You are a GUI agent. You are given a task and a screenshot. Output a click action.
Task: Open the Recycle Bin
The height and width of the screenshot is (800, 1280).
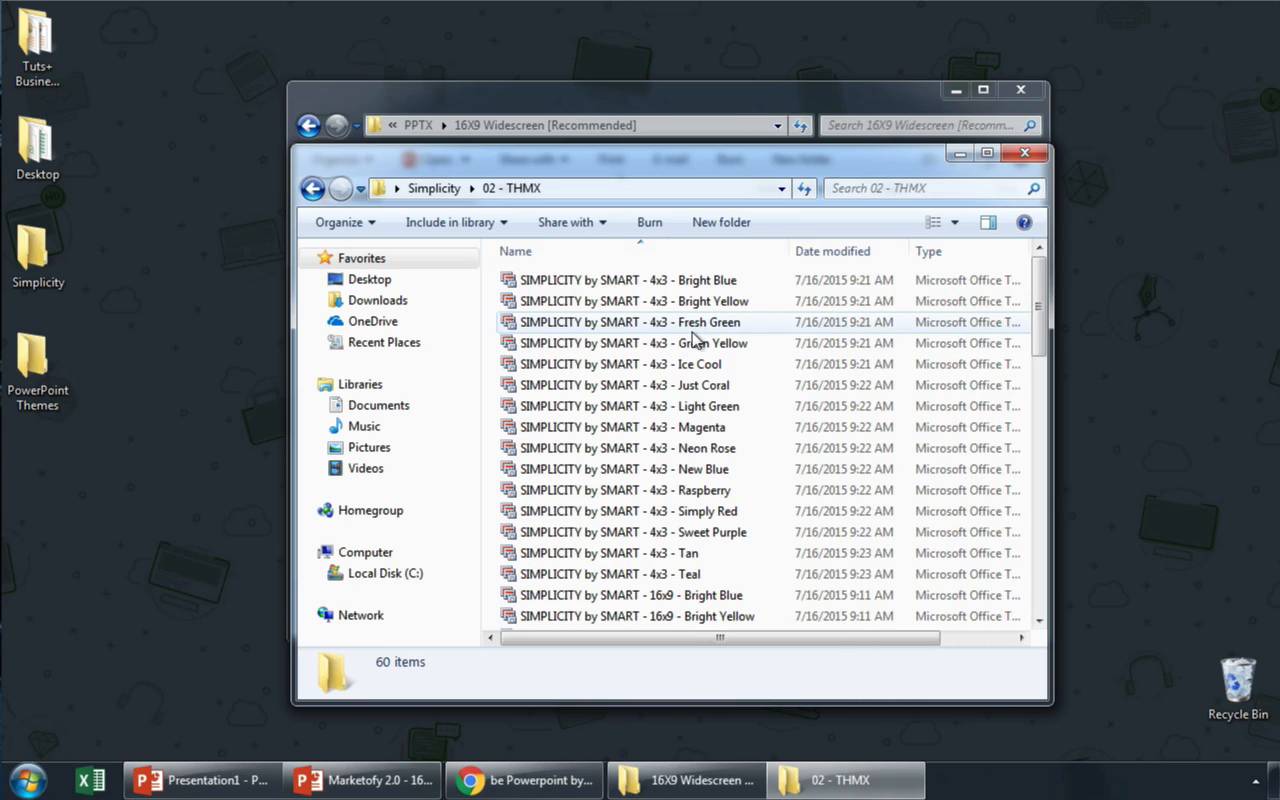1238,688
